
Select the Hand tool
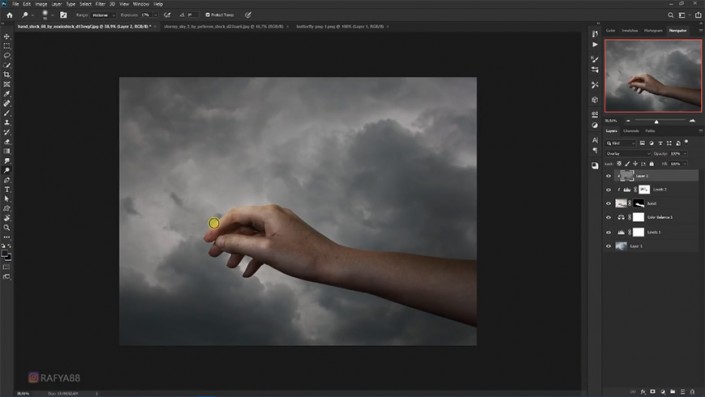pos(7,218)
